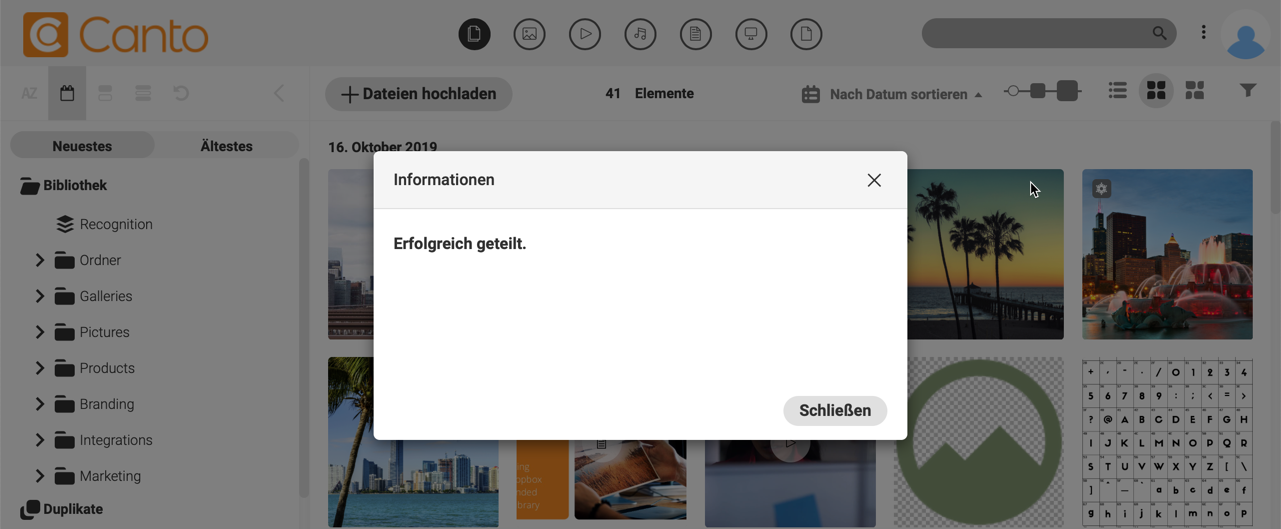Click the Canto logo

[x=115, y=35]
